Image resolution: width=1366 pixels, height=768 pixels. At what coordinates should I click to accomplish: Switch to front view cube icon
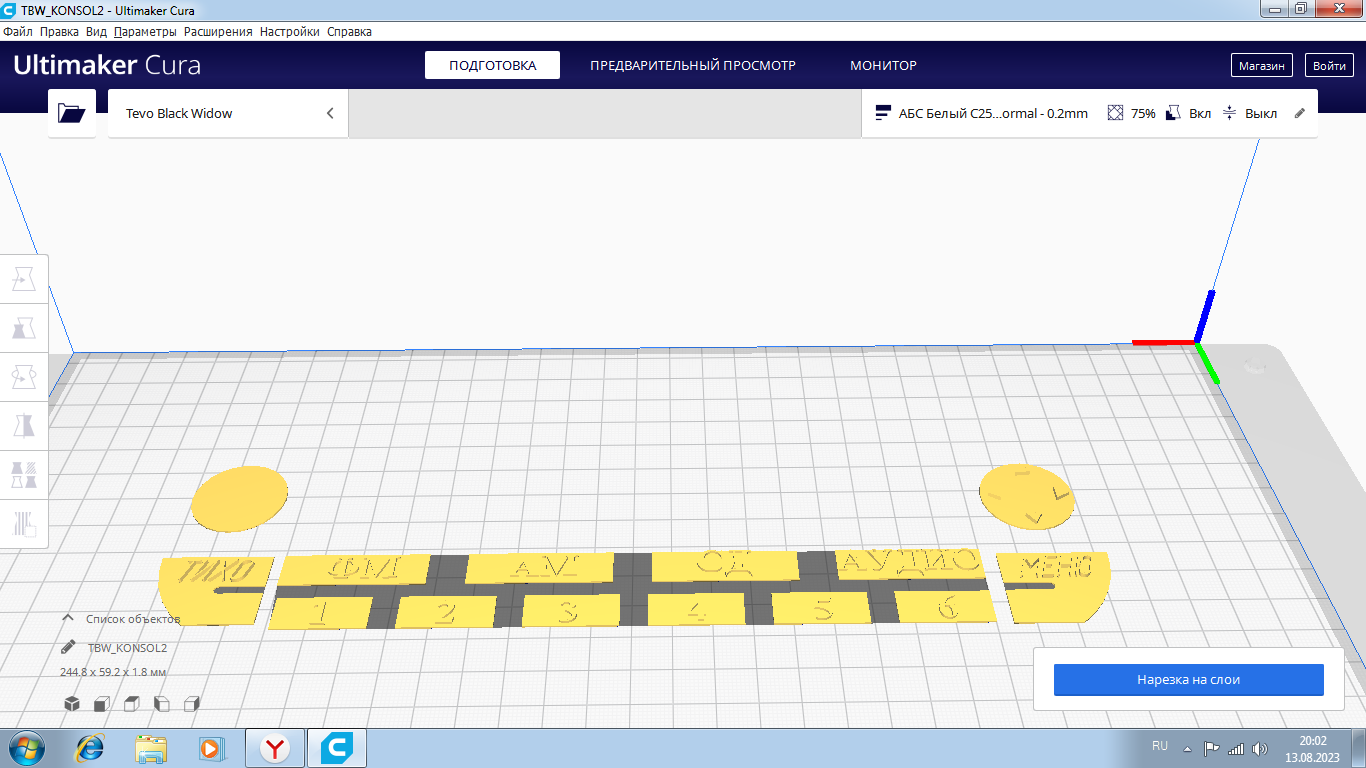tap(101, 704)
